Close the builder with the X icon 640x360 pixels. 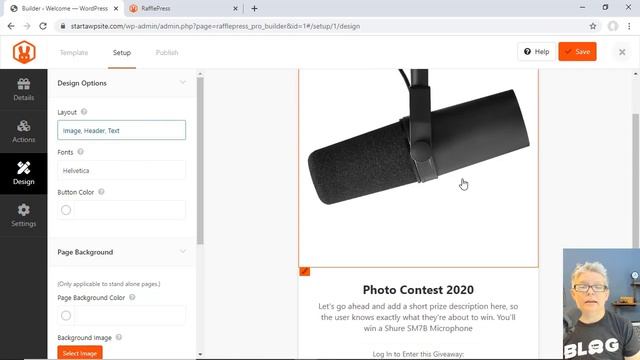tap(622, 52)
